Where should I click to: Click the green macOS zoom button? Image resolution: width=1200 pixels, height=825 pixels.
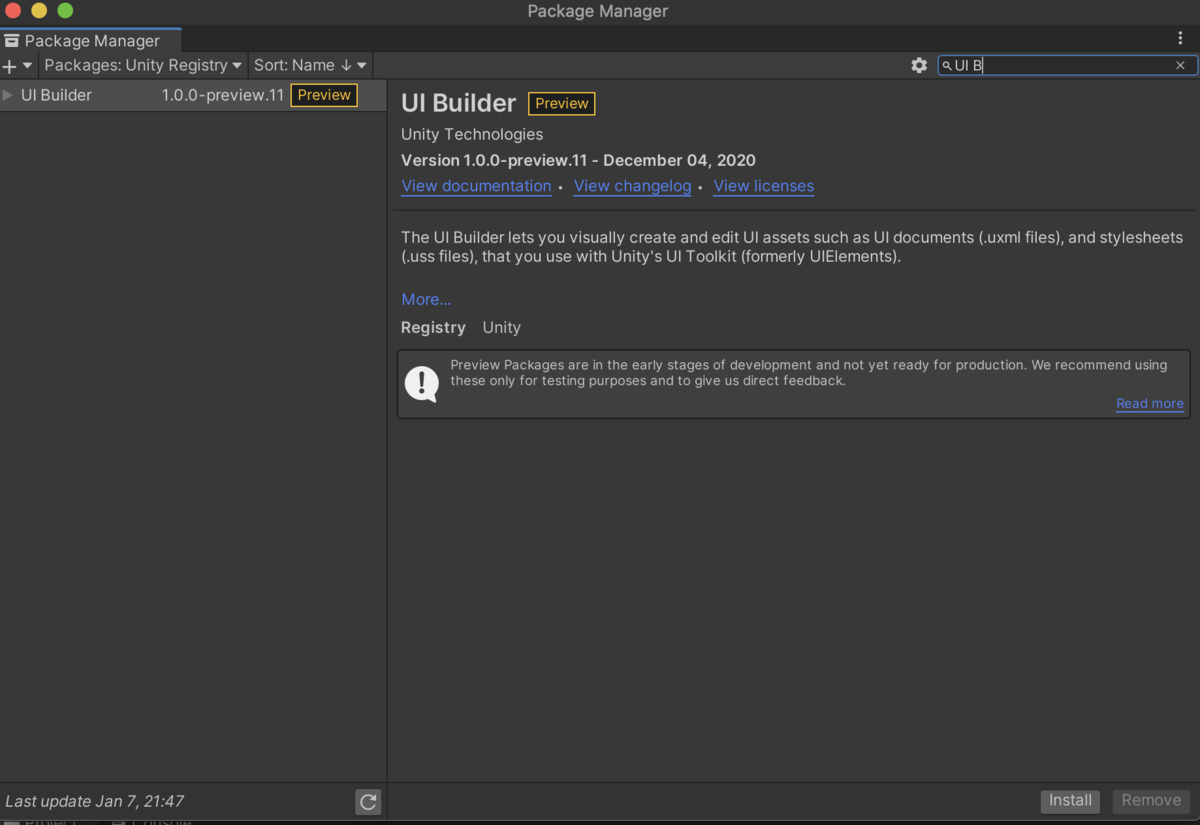point(65,11)
